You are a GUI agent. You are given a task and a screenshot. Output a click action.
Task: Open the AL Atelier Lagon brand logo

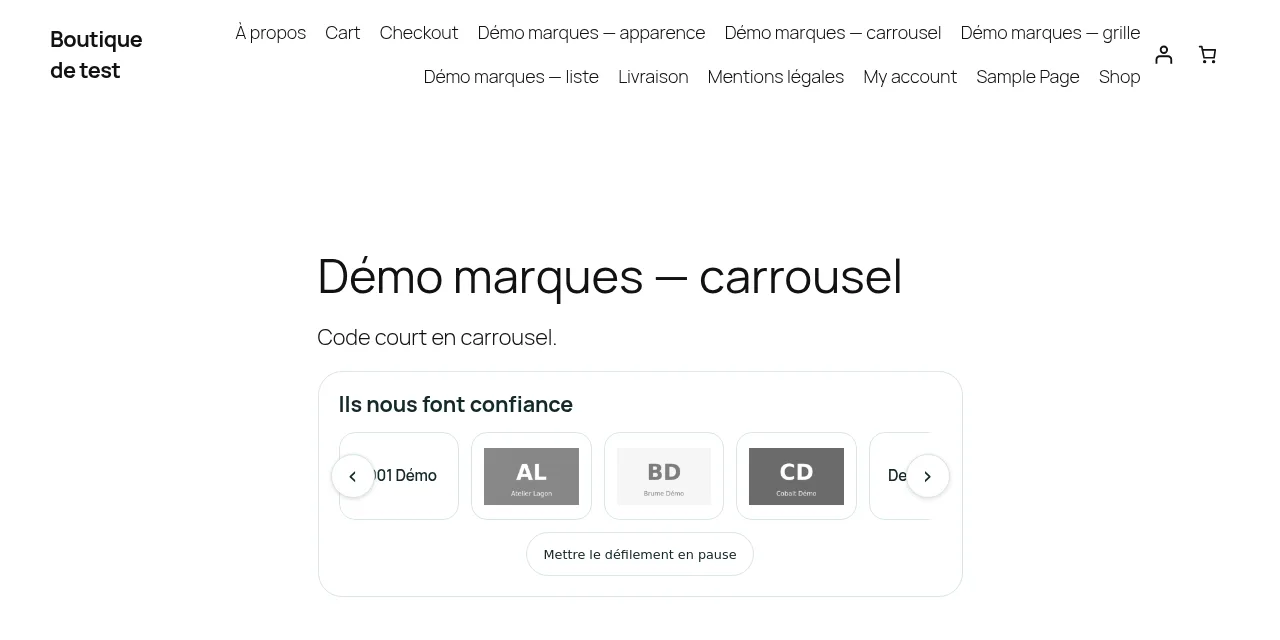coord(531,476)
